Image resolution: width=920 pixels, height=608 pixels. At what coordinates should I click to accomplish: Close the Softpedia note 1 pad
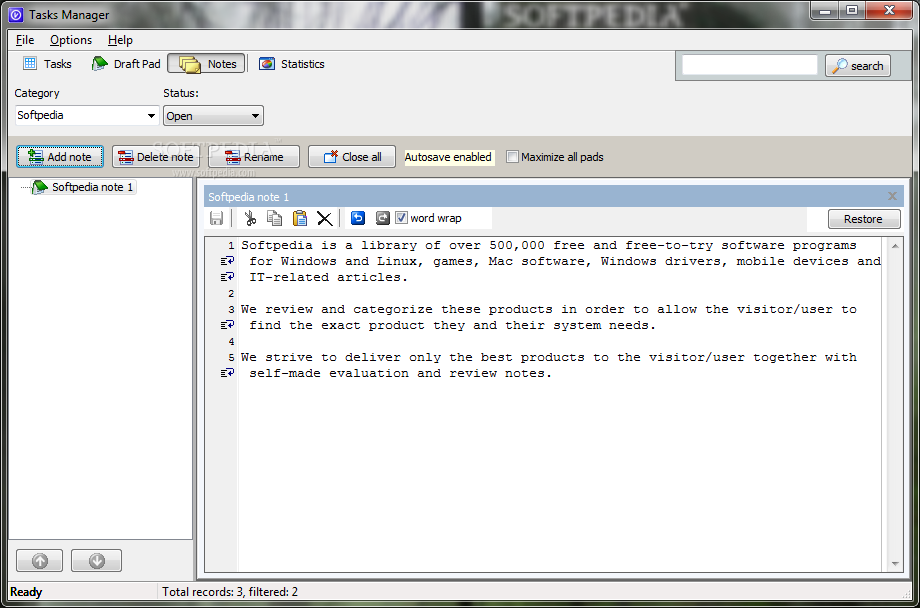[892, 197]
